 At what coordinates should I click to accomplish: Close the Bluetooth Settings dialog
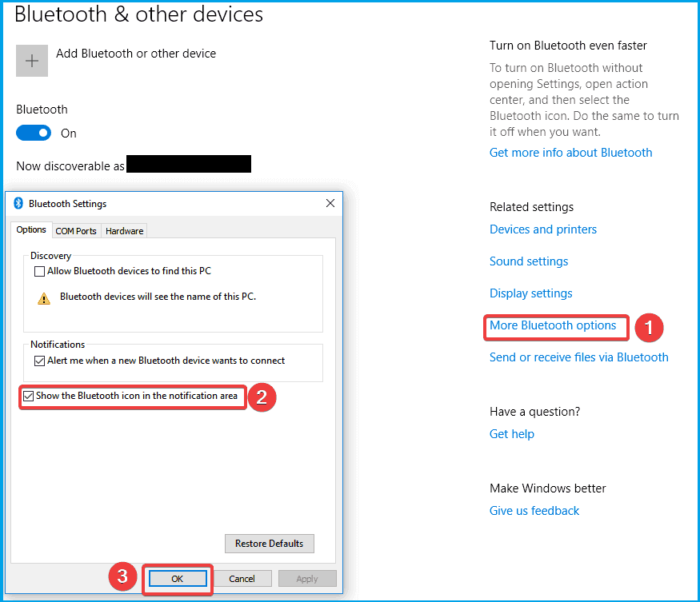click(330, 203)
